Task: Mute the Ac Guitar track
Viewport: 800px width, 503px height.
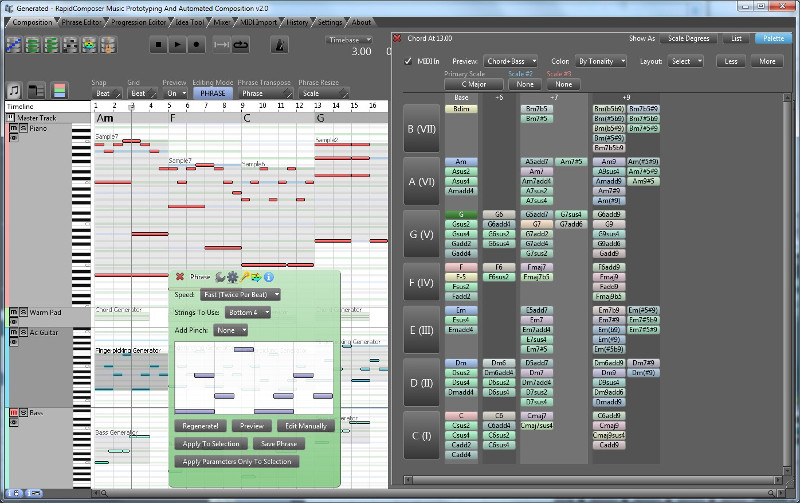Action: pos(14,332)
